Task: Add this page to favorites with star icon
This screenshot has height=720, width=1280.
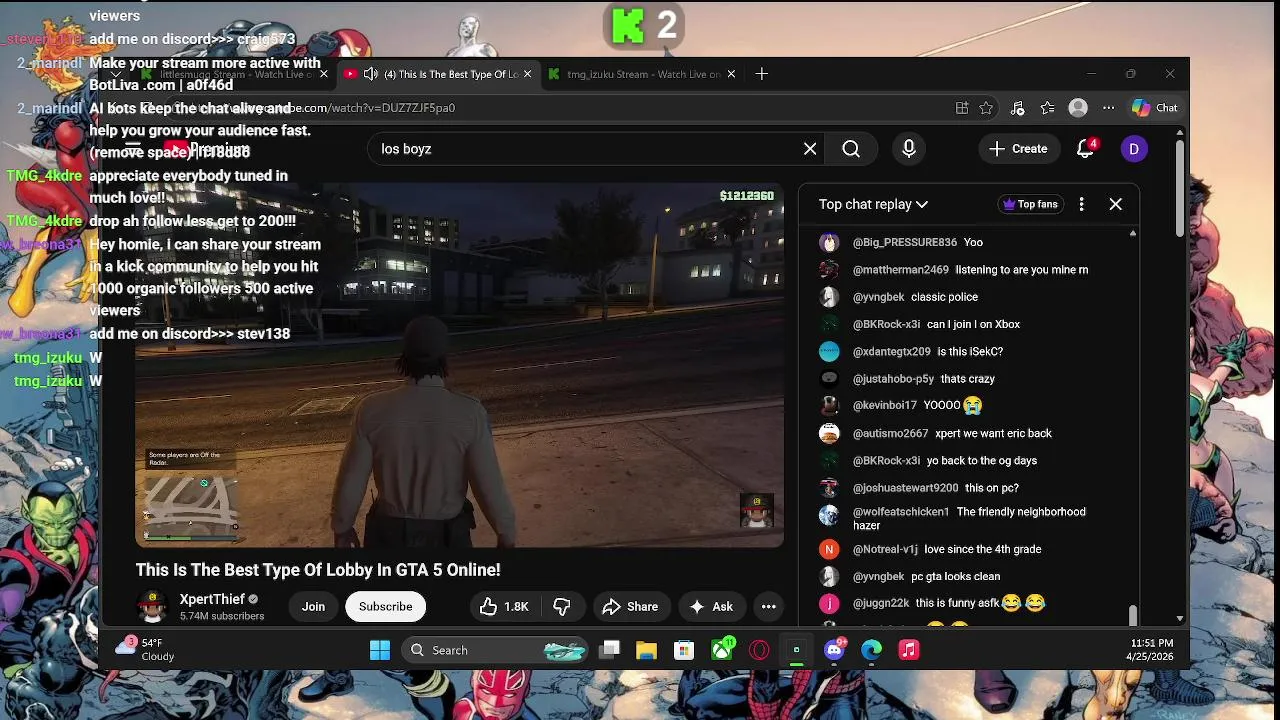Action: (986, 108)
